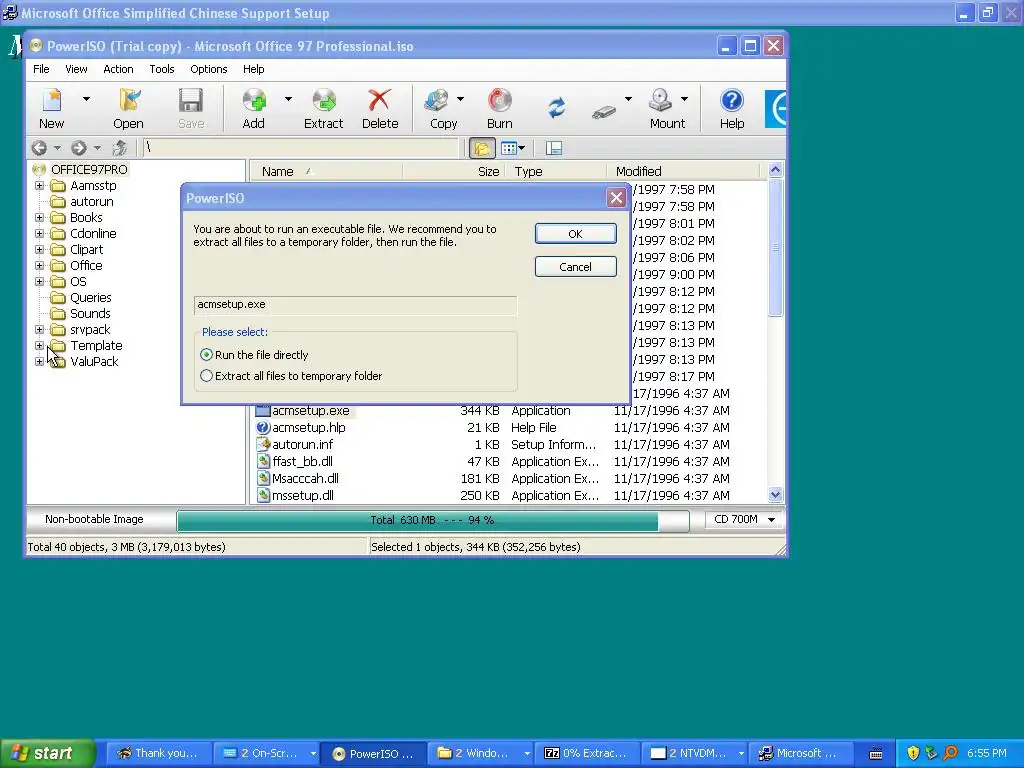
Task: Click the Windows start button
Action: 47,753
